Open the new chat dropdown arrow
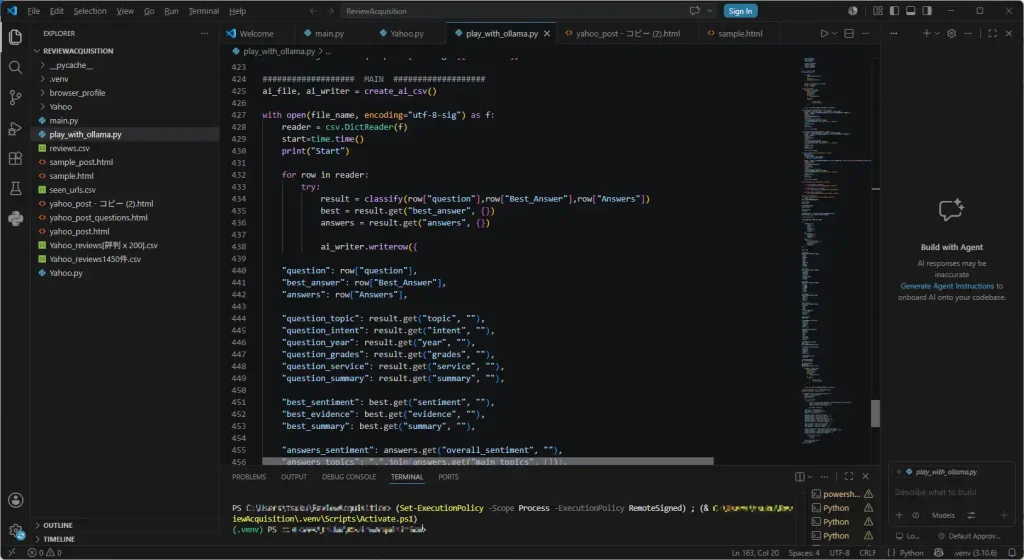This screenshot has height=560, width=1024. (x=937, y=33)
